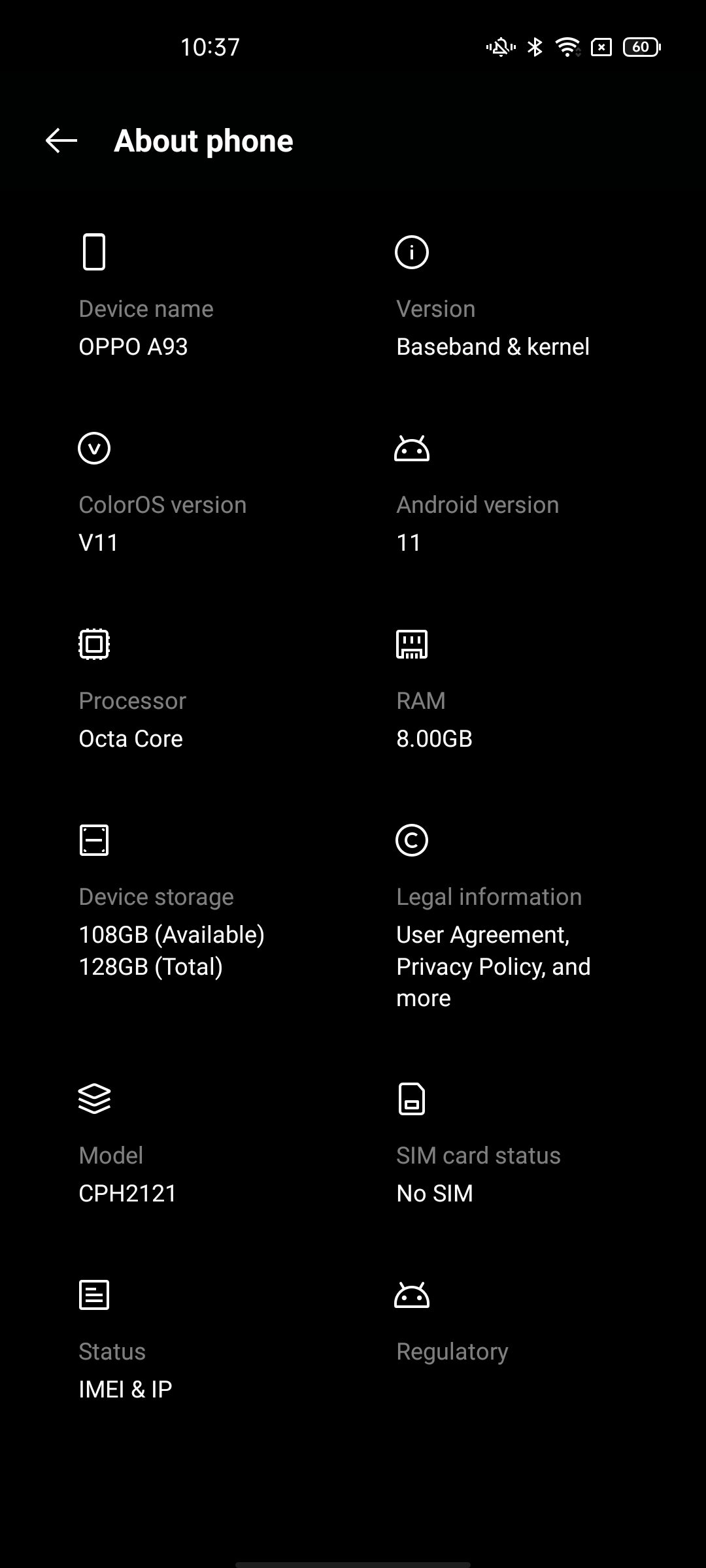The image size is (706, 1568).
Task: Tap the stacked layers Model icon
Action: (x=94, y=1099)
